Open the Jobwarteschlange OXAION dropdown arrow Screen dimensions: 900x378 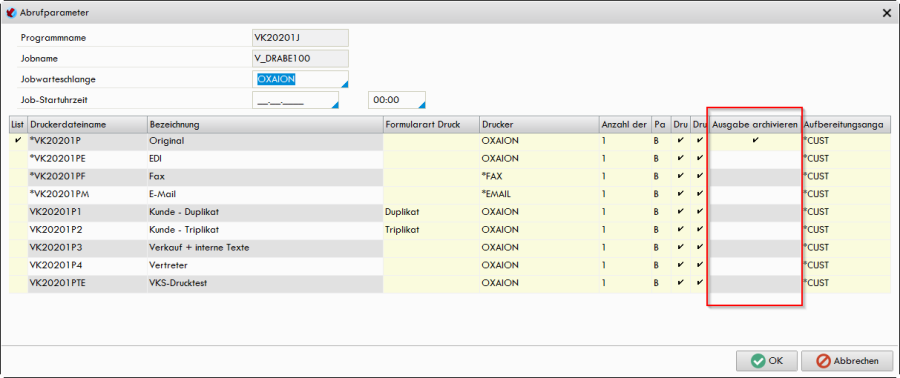(x=344, y=84)
